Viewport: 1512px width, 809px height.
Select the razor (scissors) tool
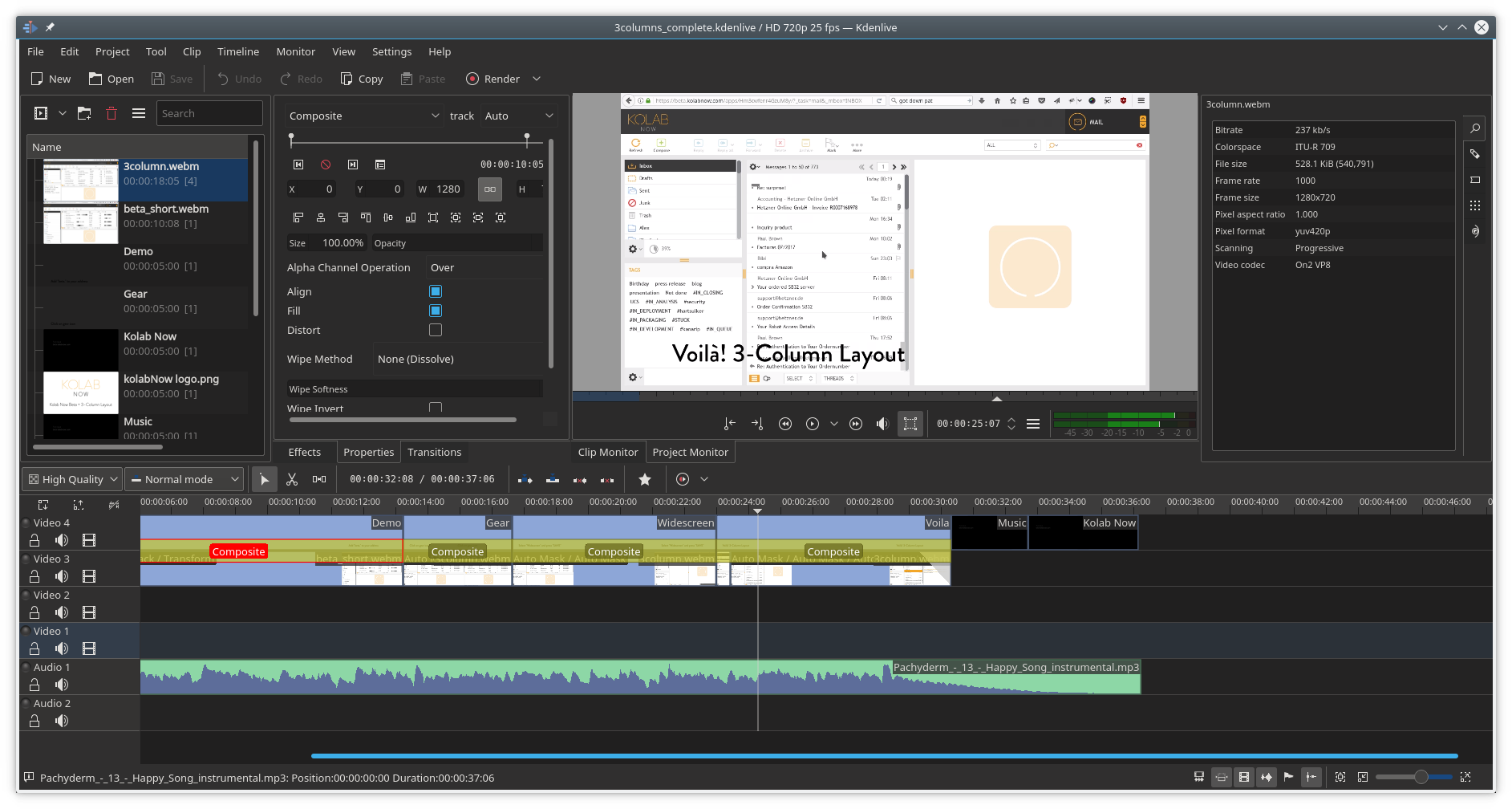click(x=292, y=479)
